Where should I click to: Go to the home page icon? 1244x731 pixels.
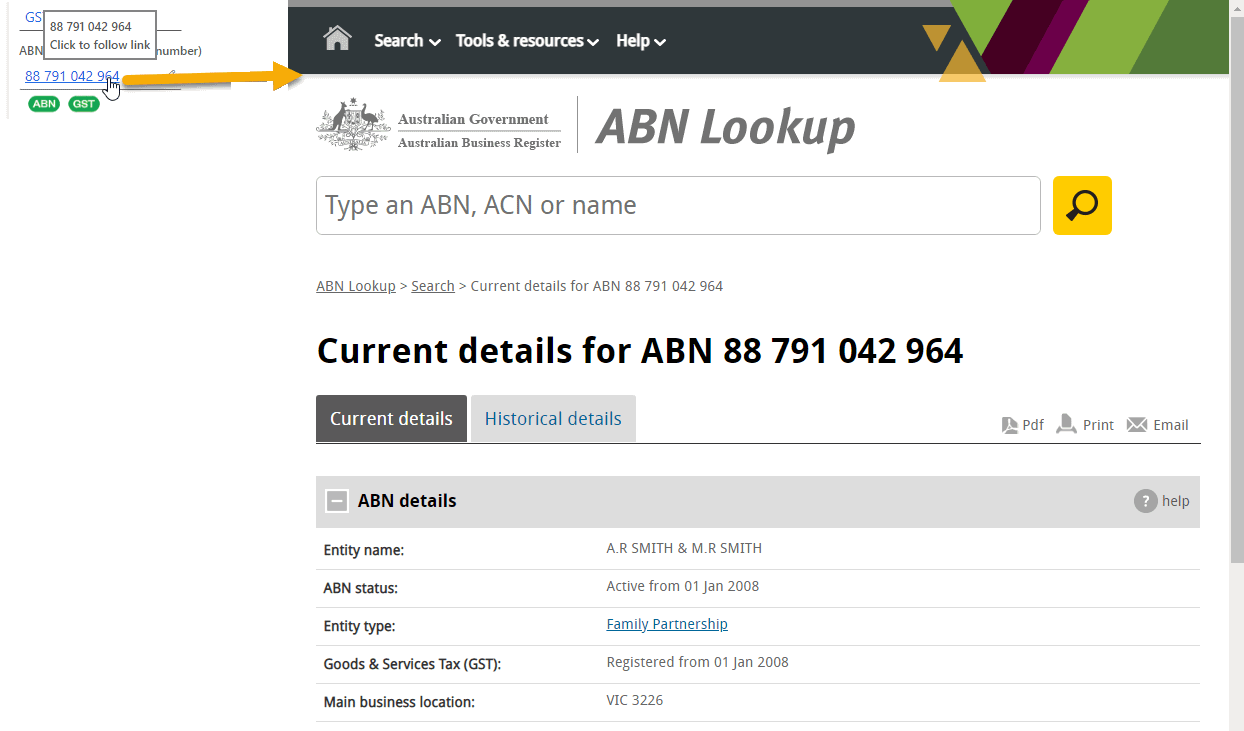tap(338, 39)
